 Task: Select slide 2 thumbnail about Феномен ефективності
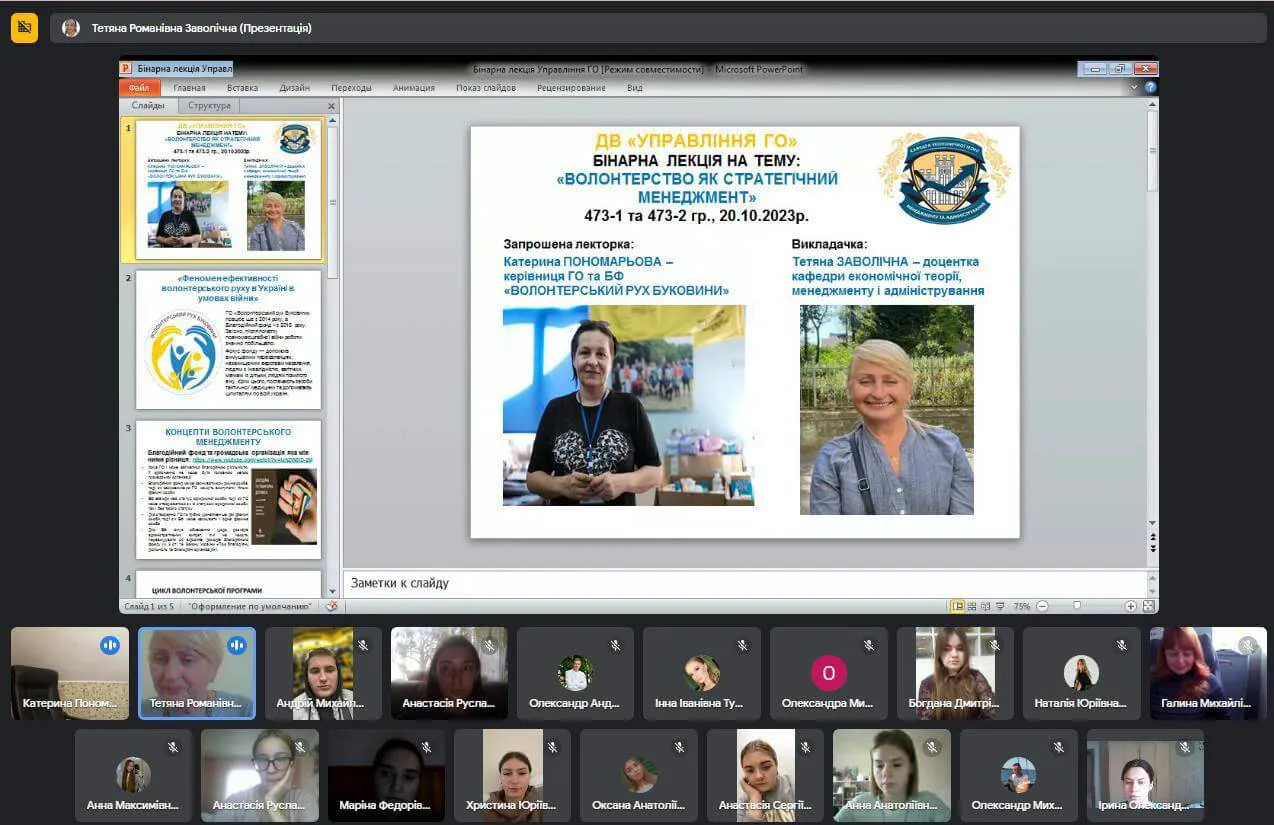229,339
